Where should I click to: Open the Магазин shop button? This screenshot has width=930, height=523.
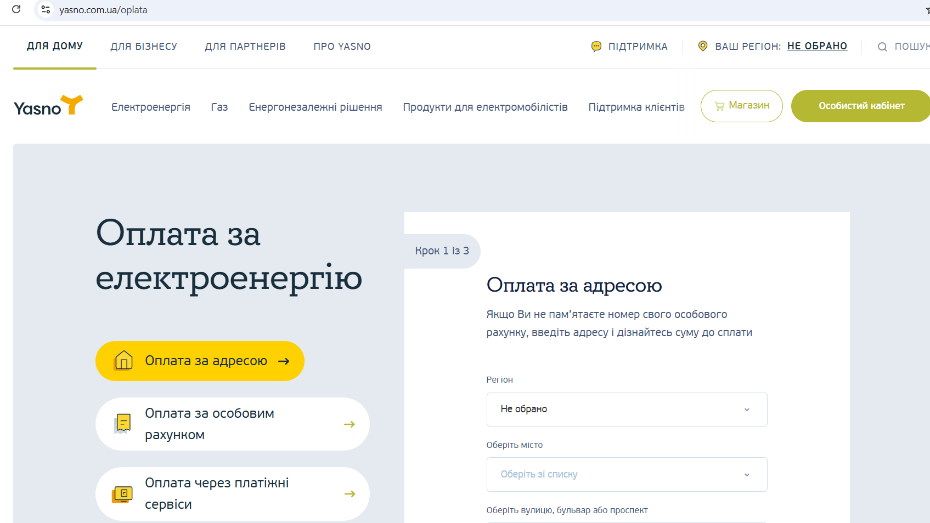(741, 106)
